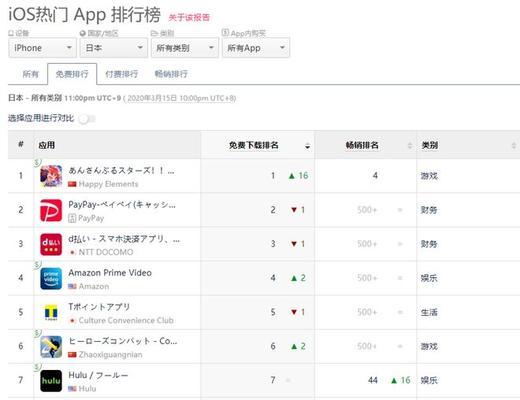Toggle the 选择应用进行对比 switch
Image resolution: width=520 pixels, height=400 pixels.
tap(87, 119)
